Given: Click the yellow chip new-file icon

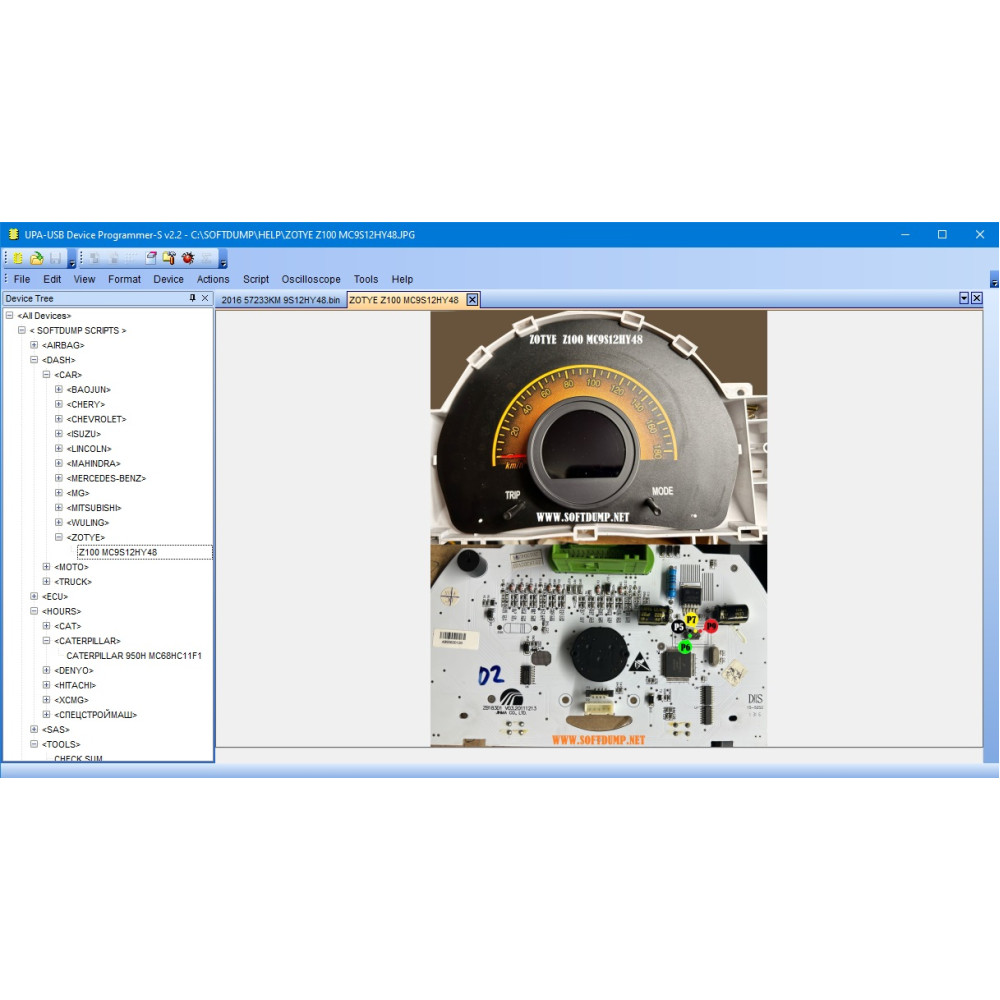Looking at the screenshot, I should [18, 258].
